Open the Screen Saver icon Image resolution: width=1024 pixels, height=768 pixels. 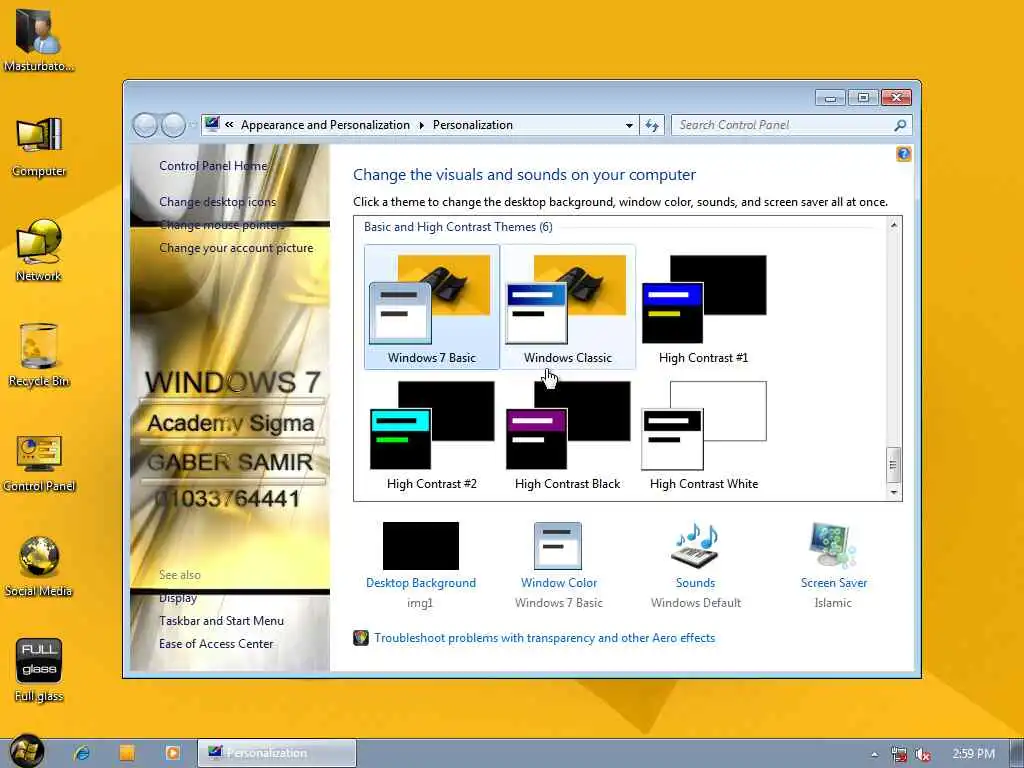833,546
